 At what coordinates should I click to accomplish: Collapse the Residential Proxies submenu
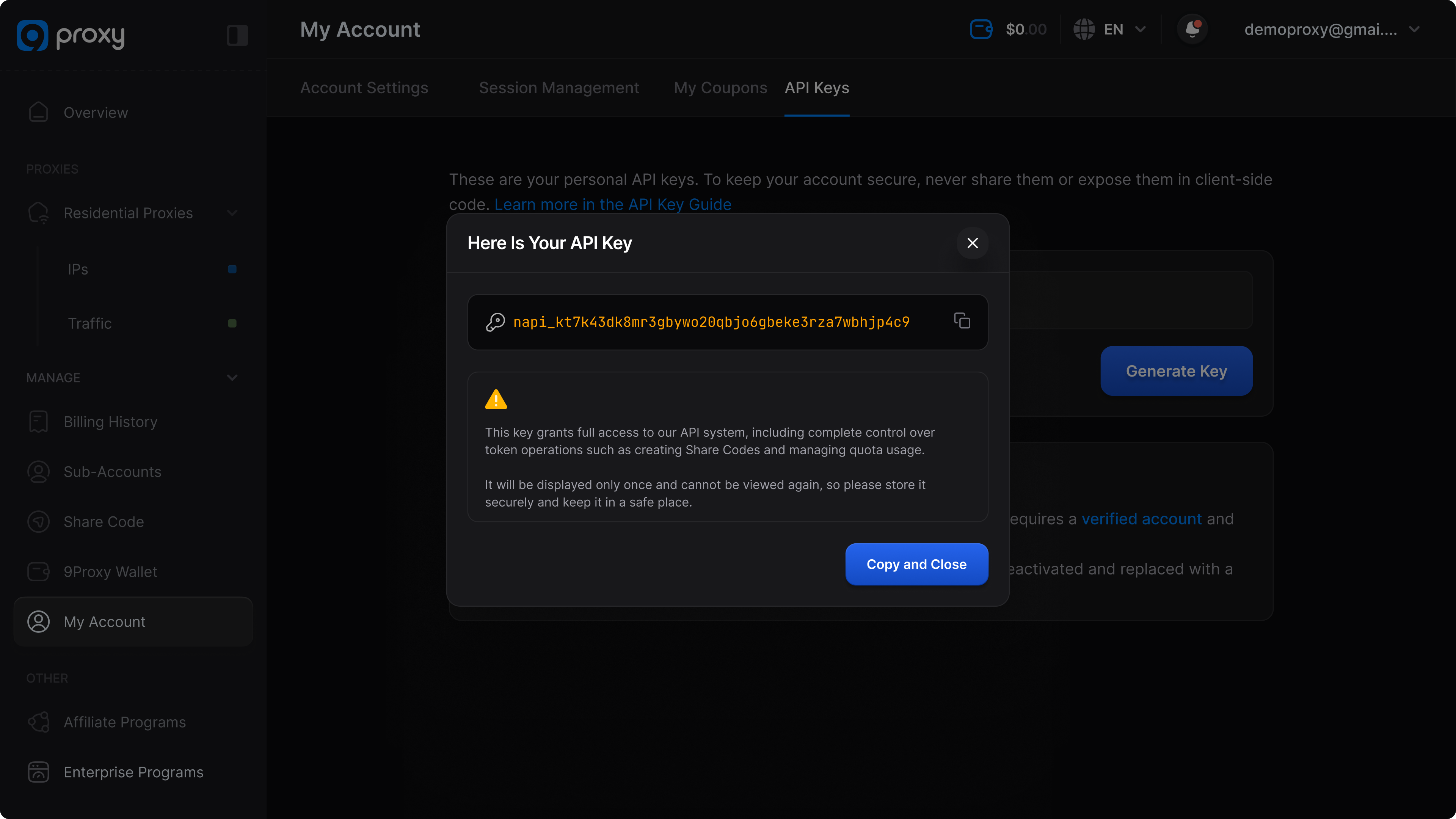(x=232, y=213)
